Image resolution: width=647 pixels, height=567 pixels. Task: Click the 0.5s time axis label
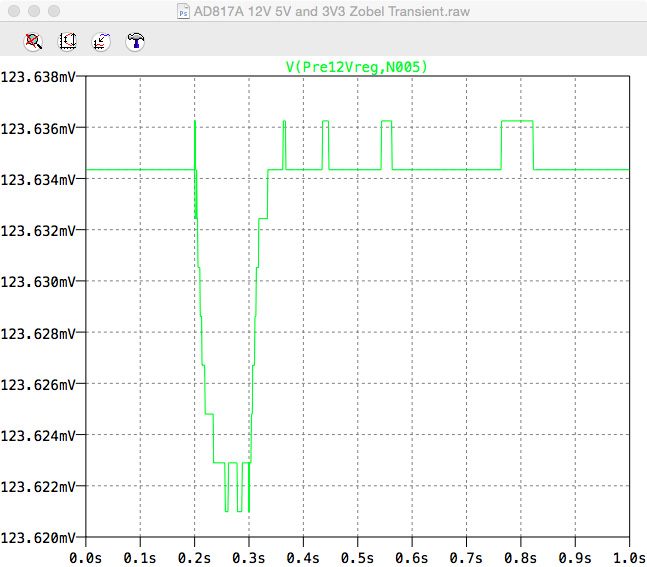357,558
